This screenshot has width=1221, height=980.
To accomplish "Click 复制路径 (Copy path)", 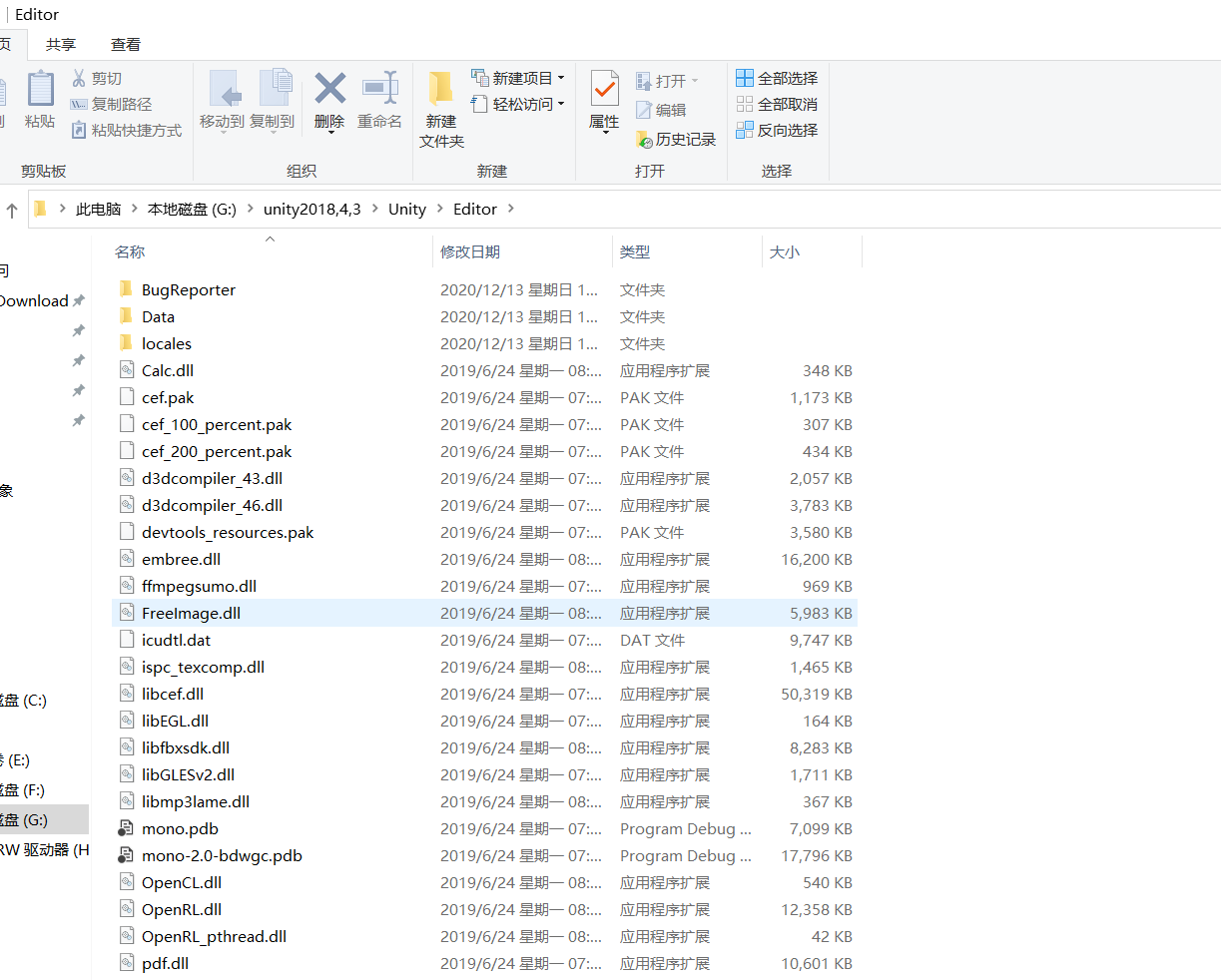I will (x=103, y=103).
